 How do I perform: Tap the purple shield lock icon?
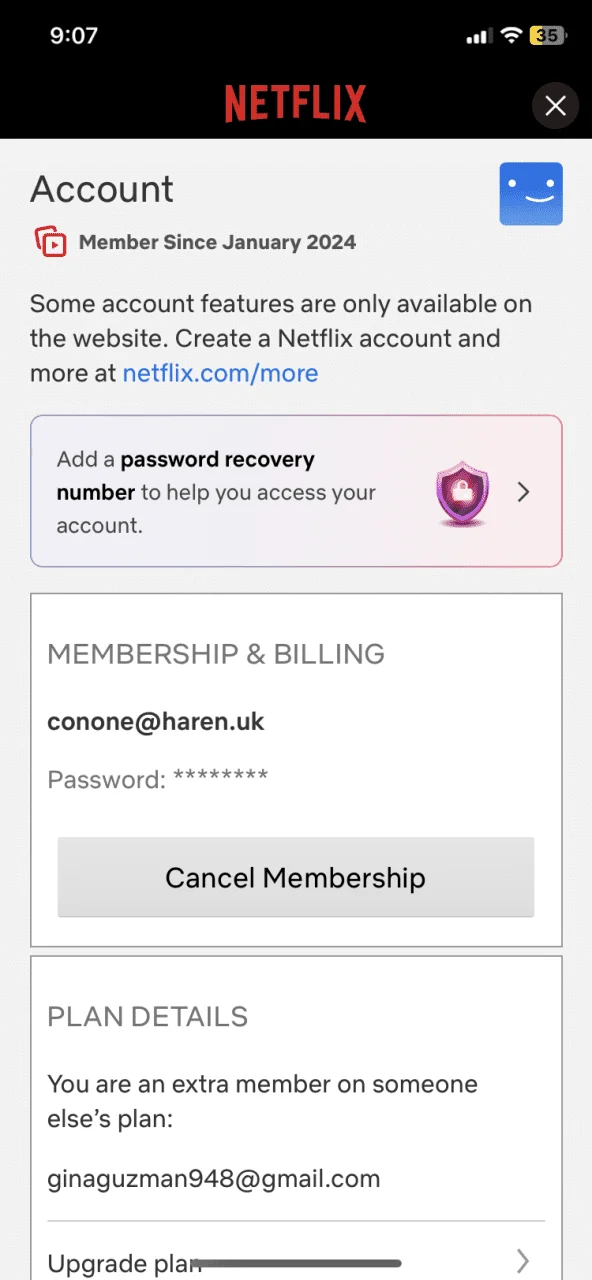coord(462,493)
